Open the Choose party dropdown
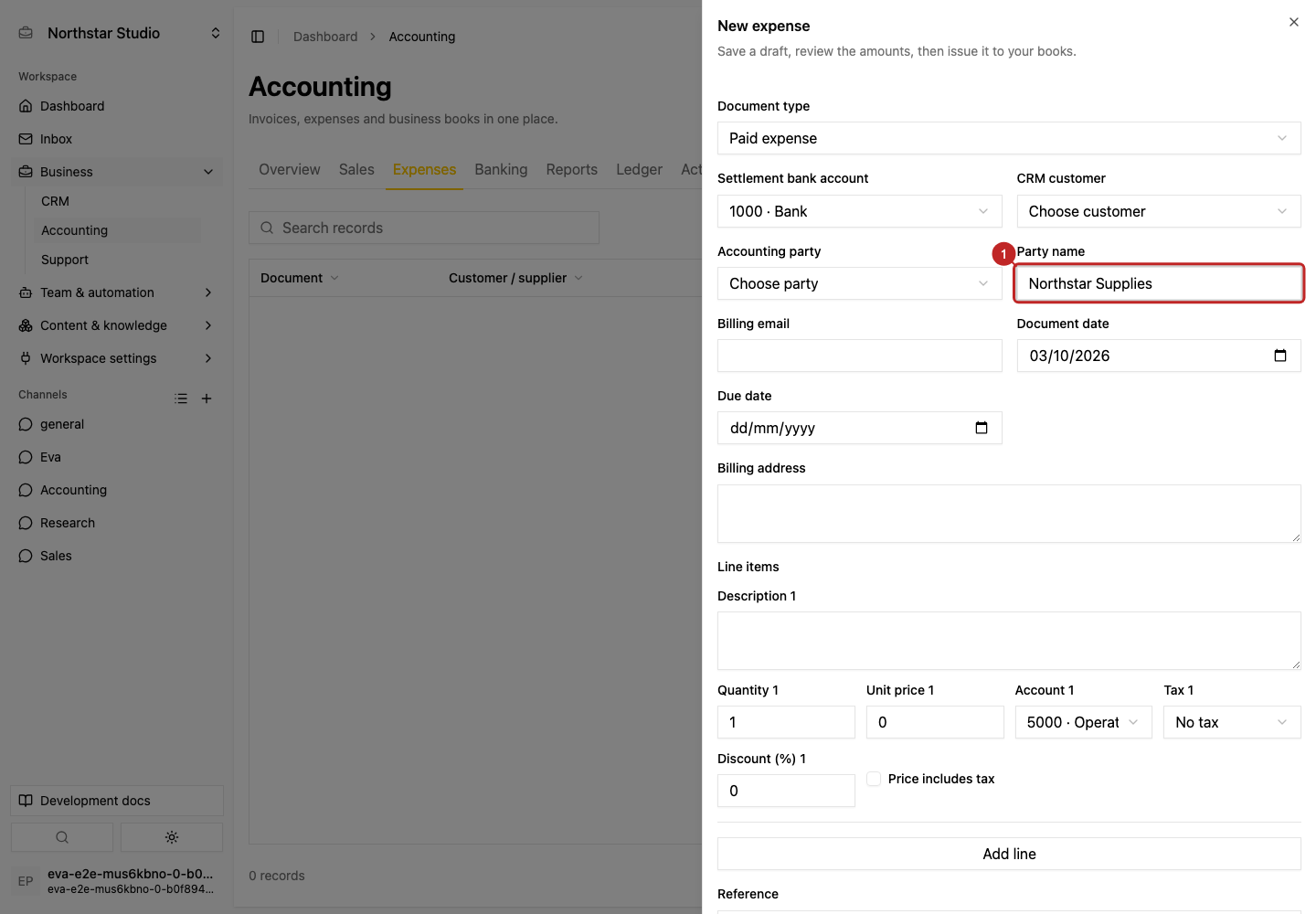 pos(860,283)
